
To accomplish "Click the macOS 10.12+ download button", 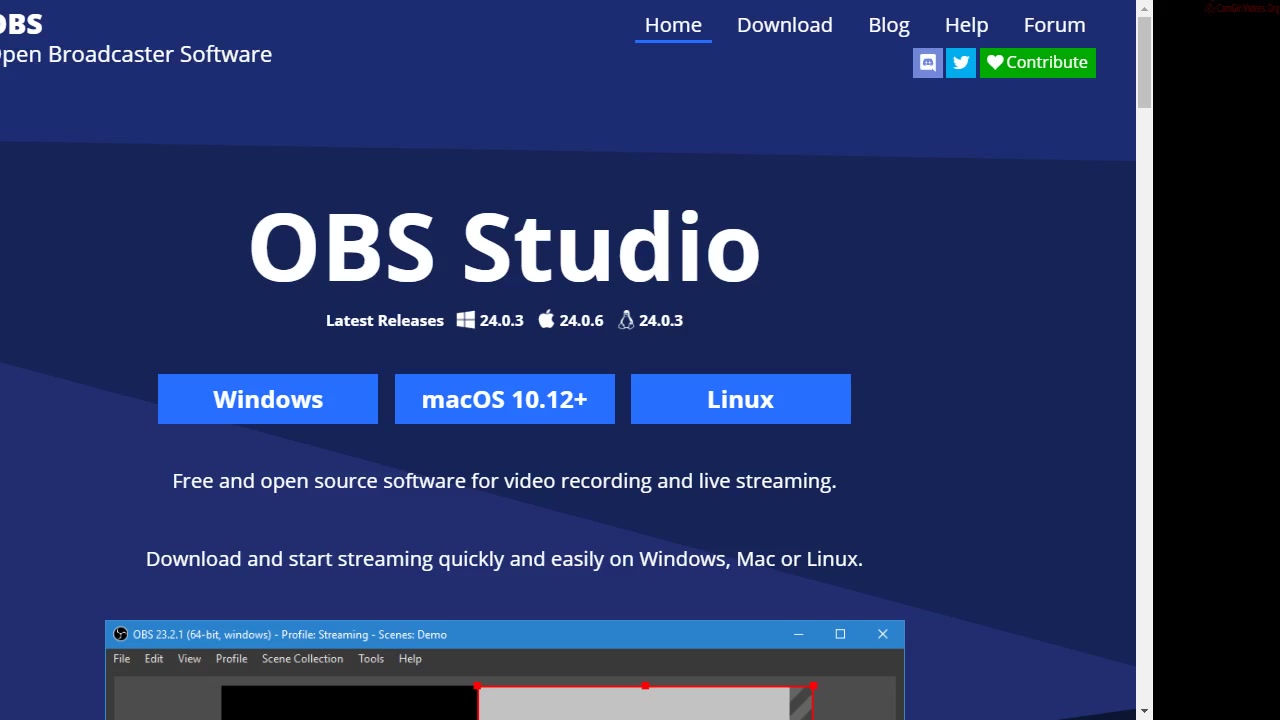I will pos(504,399).
